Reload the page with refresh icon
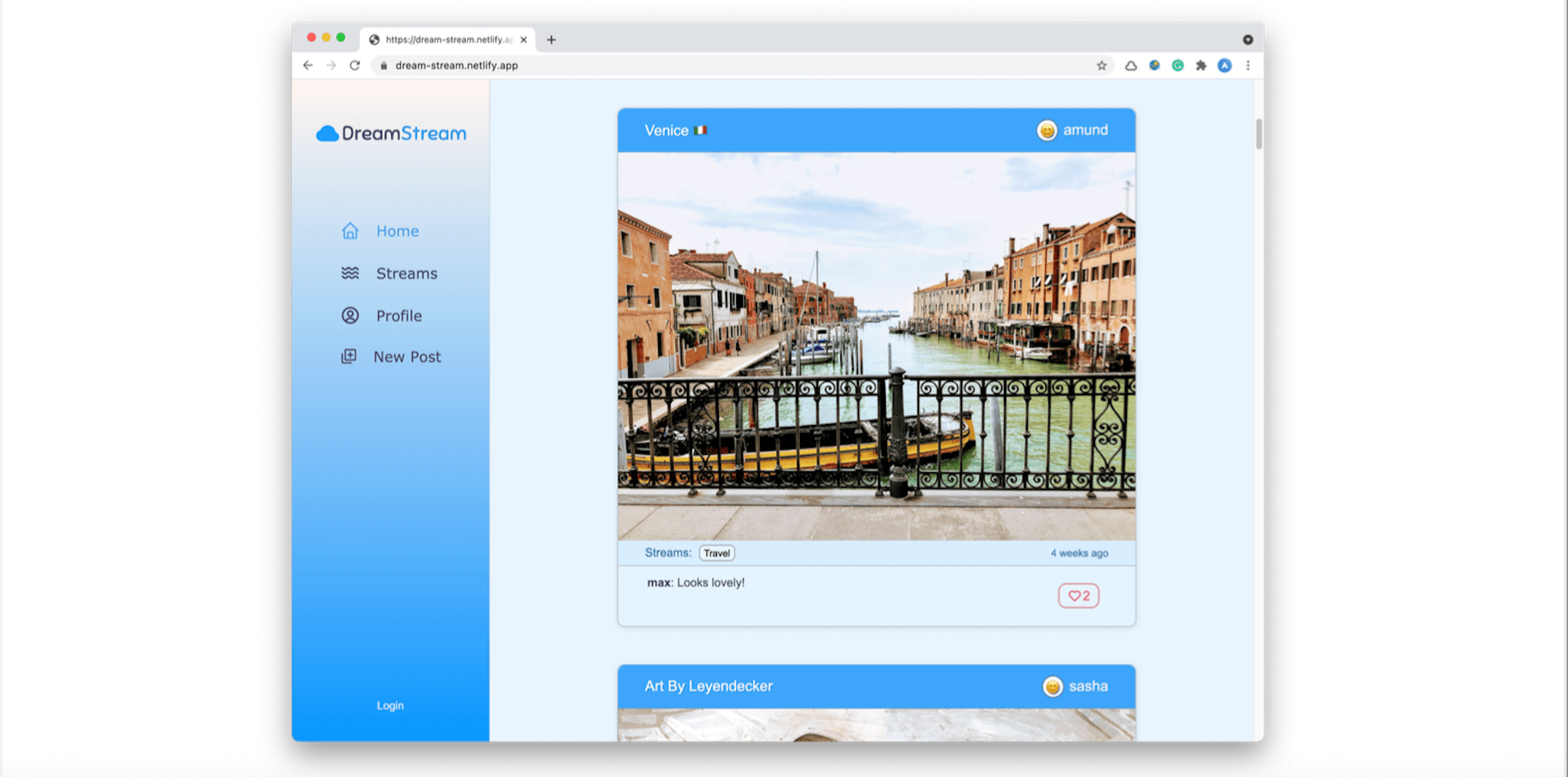This screenshot has height=777, width=1568. point(355,65)
